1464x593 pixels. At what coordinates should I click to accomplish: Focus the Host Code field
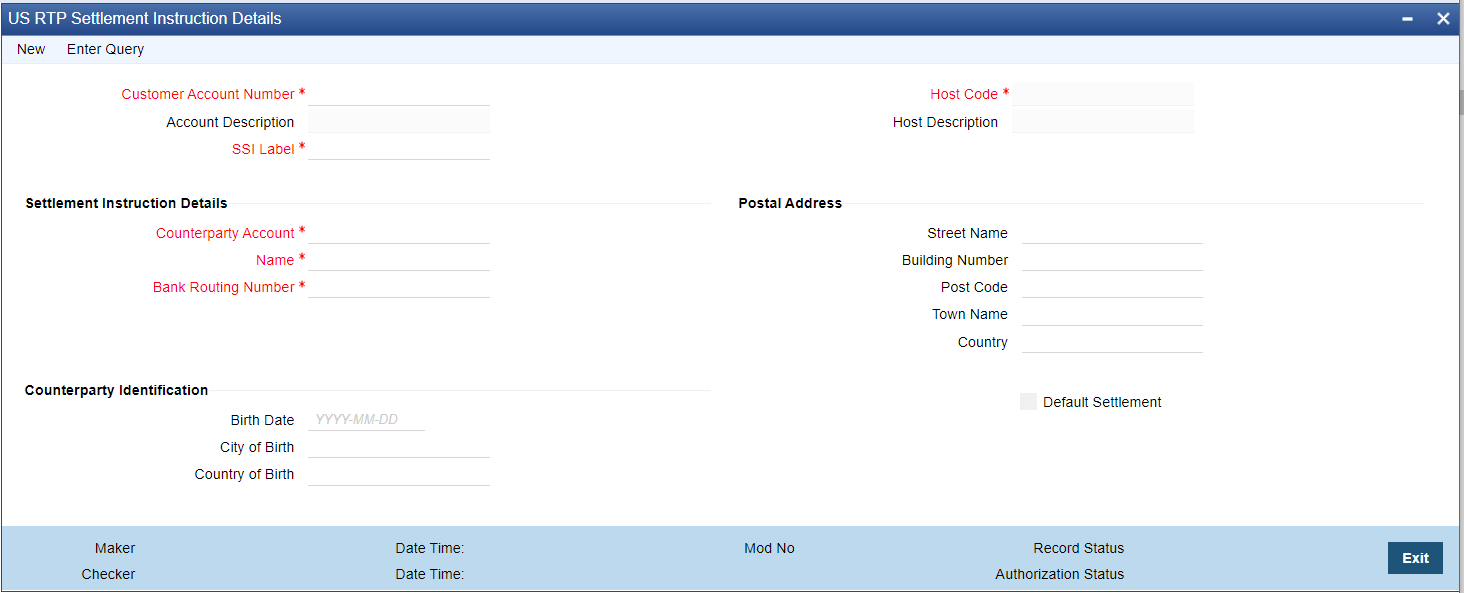[x=1103, y=94]
